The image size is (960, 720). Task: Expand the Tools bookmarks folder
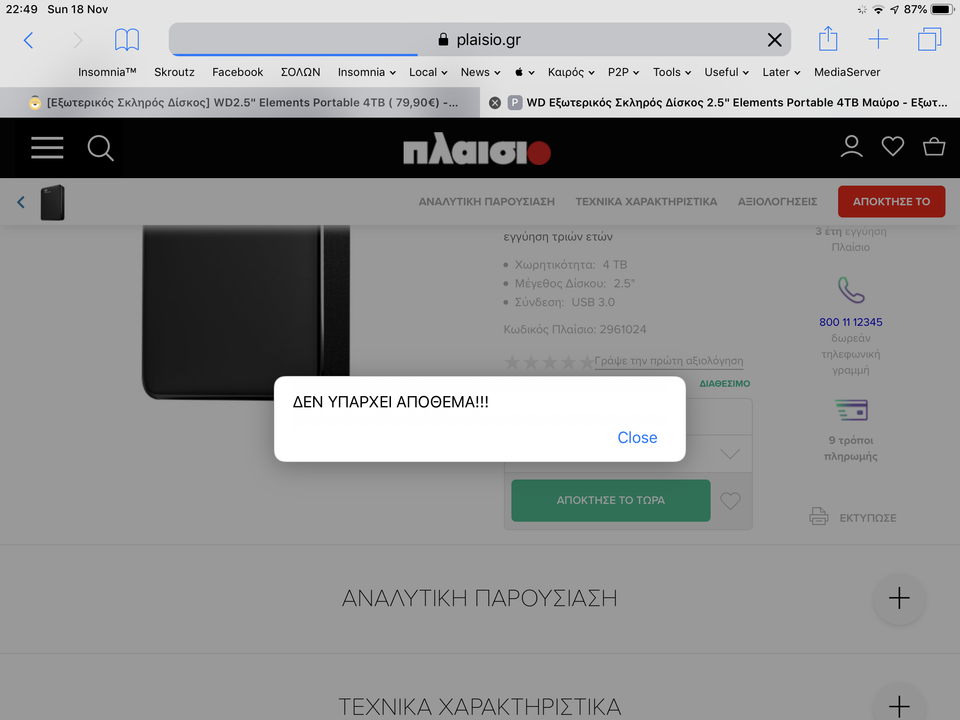click(x=672, y=72)
